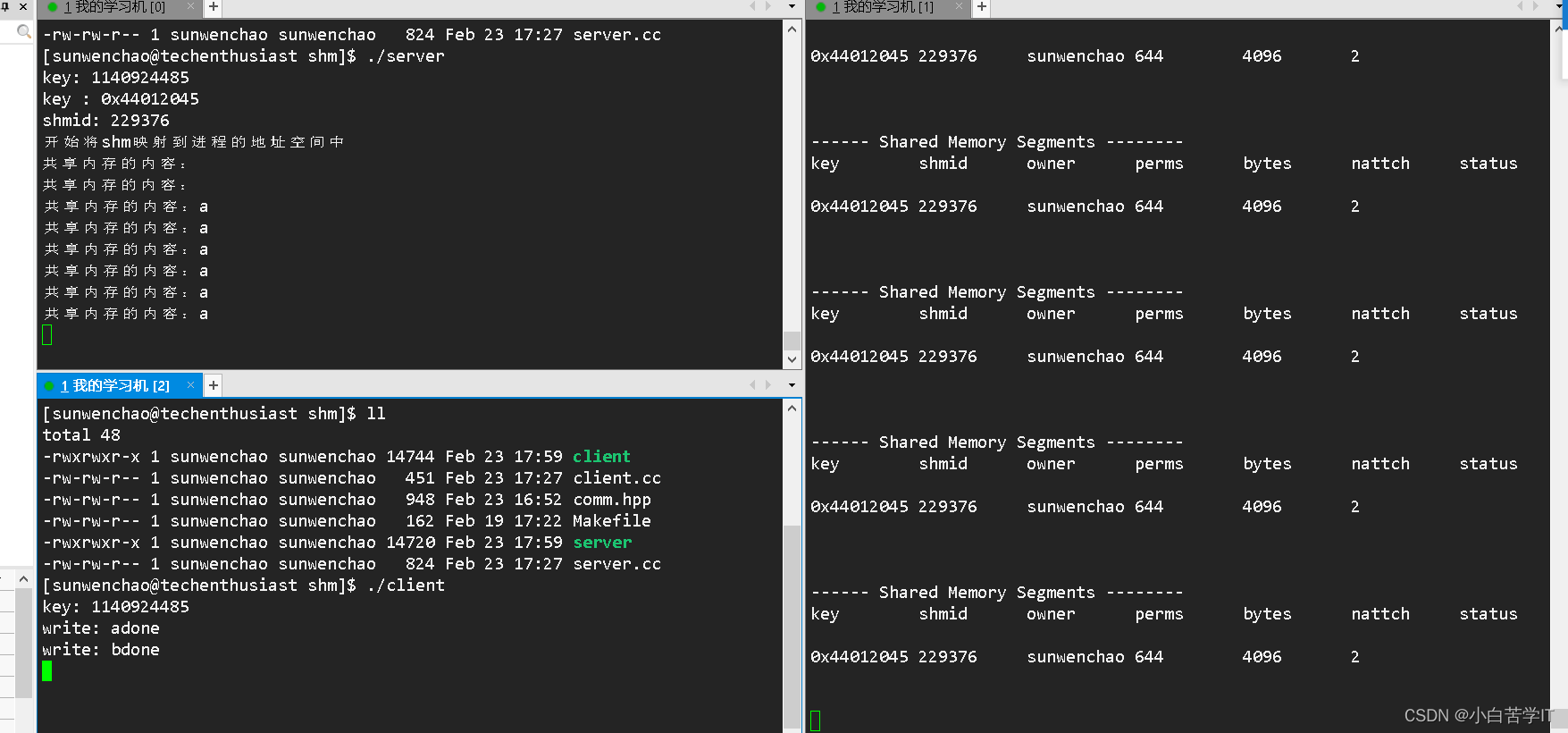Click the search magnifier icon in the left panel
The image size is (1568, 733).
pyautogui.click(x=24, y=31)
